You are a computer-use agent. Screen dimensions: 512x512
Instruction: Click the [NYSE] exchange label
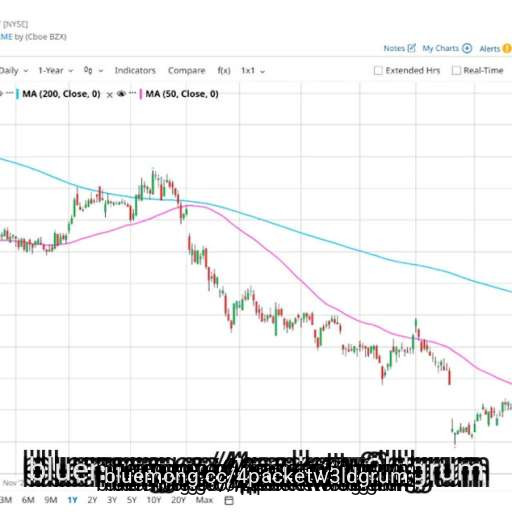click(15, 24)
